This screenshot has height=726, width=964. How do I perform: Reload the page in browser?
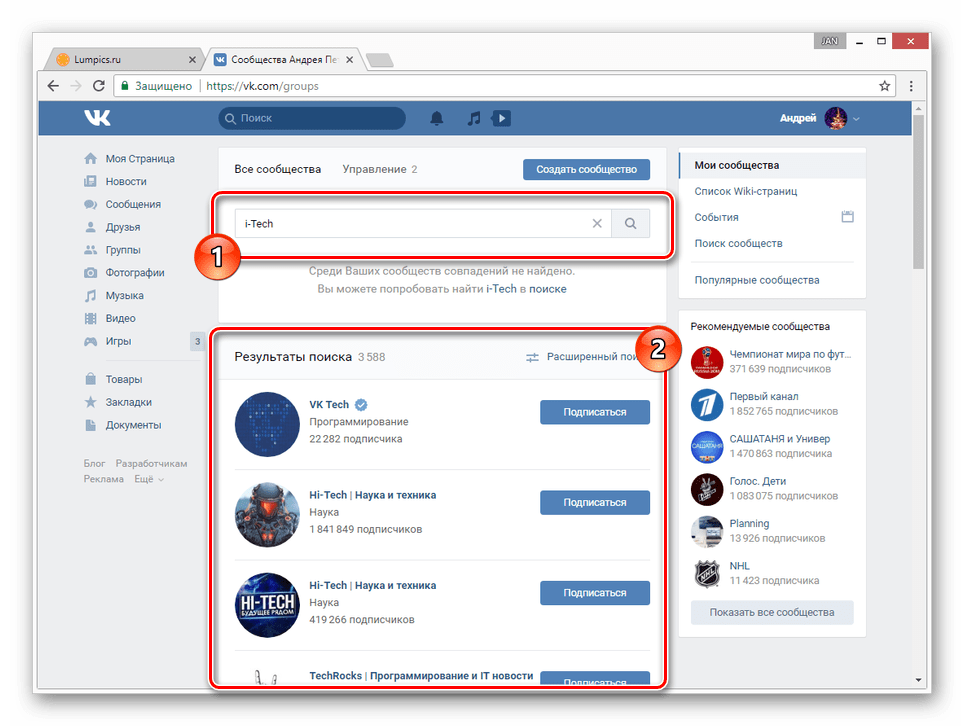point(98,86)
